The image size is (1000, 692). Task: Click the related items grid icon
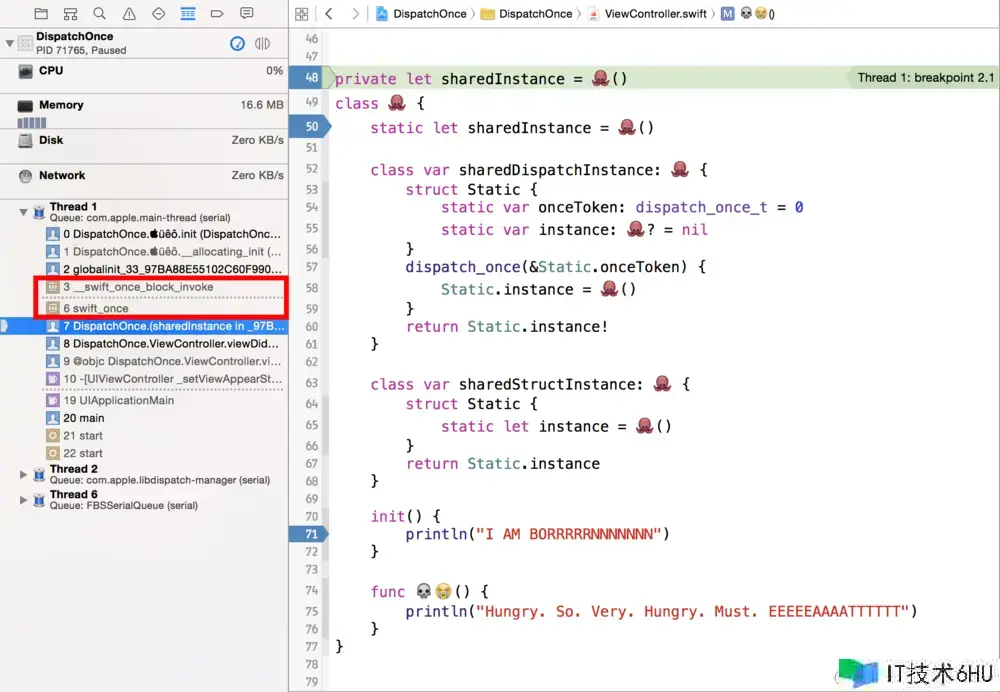[x=303, y=14]
